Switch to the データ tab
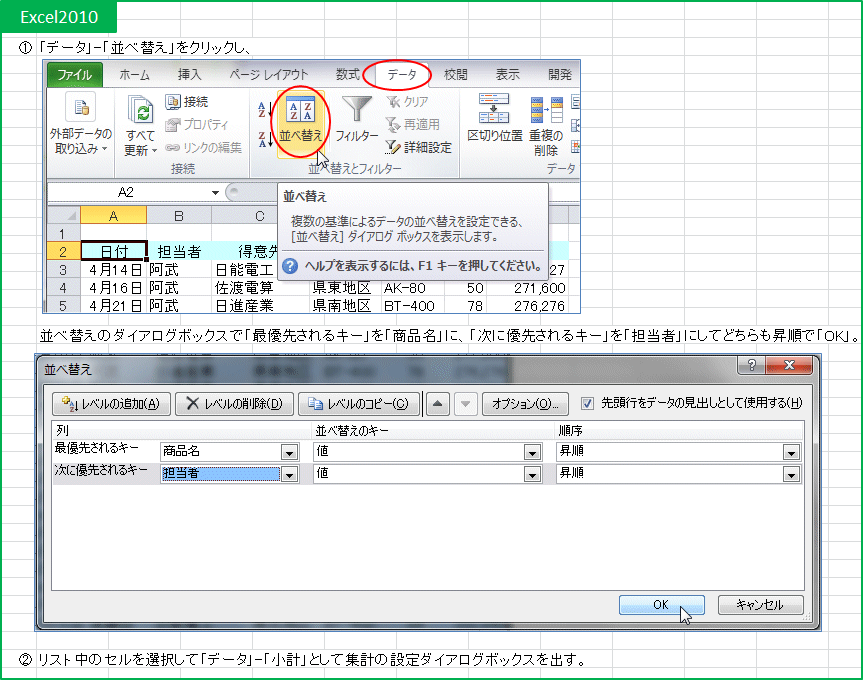The height and width of the screenshot is (680, 863). [401, 75]
